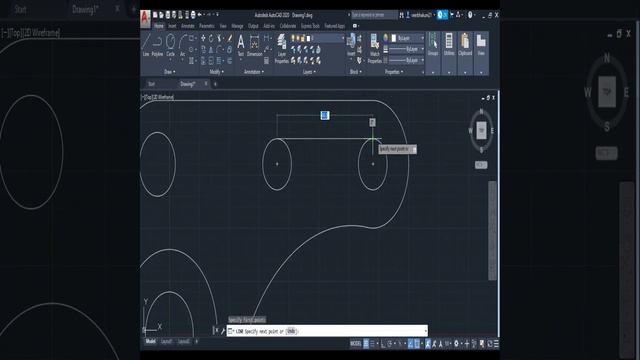Open the Dimension tool
This screenshot has height=360, width=640.
pyautogui.click(x=254, y=45)
